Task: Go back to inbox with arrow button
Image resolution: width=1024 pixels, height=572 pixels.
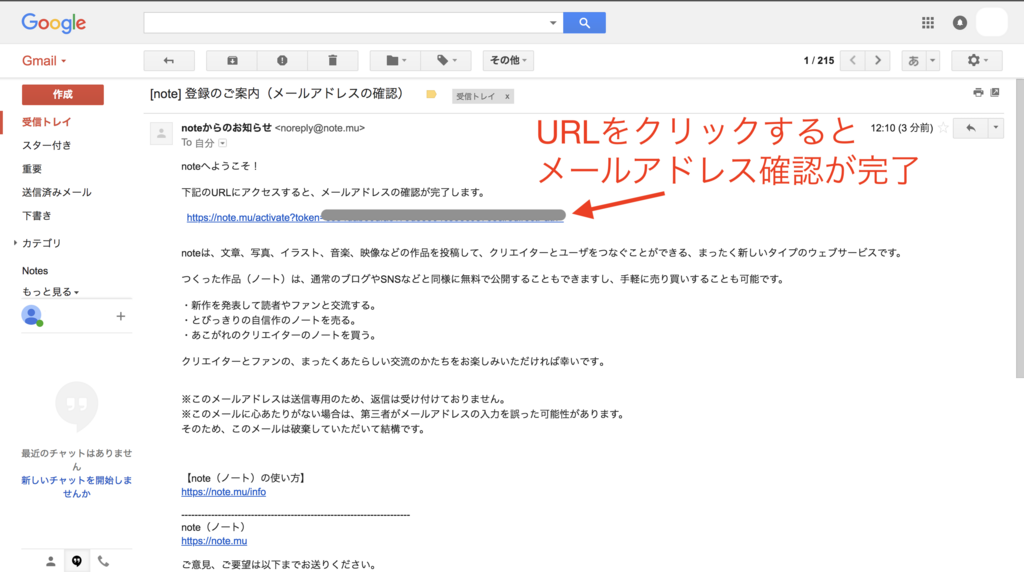Action: (169, 60)
